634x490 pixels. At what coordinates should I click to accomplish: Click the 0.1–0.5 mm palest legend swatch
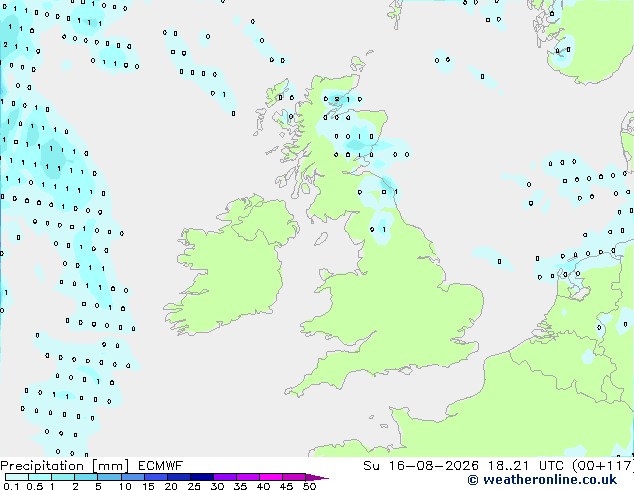(x=17, y=477)
